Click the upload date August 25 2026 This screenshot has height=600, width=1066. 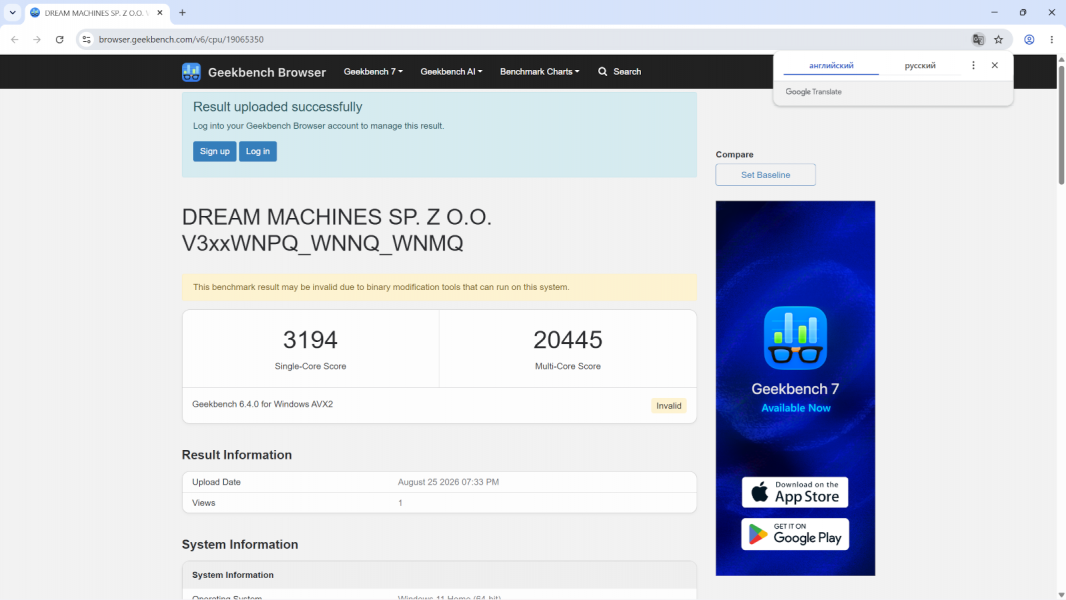coord(448,482)
